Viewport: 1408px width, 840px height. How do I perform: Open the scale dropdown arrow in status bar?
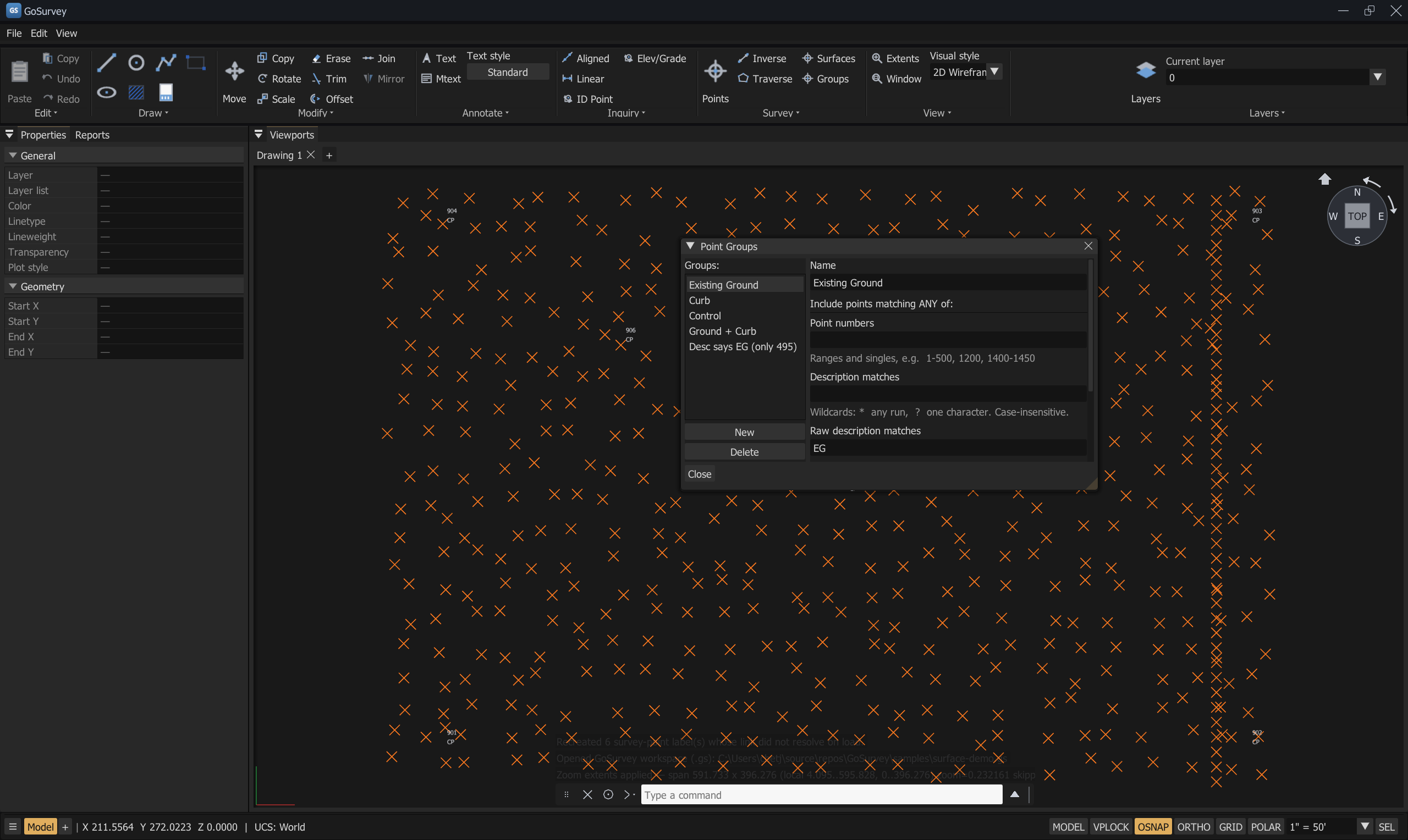point(1365,826)
